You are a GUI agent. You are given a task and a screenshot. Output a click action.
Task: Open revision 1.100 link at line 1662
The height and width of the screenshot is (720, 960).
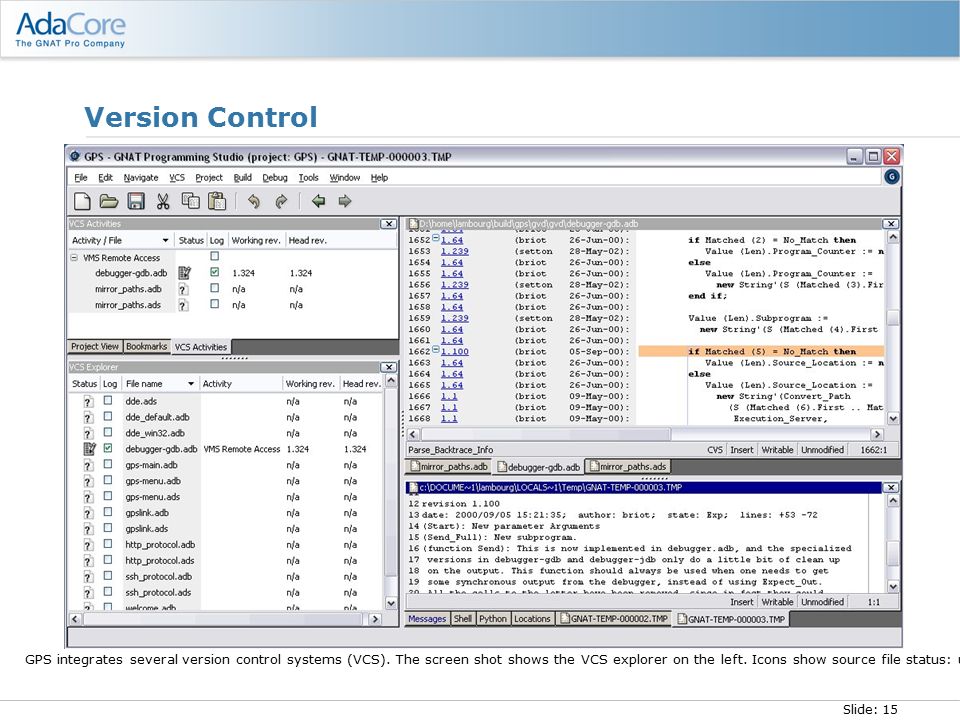[x=454, y=352]
